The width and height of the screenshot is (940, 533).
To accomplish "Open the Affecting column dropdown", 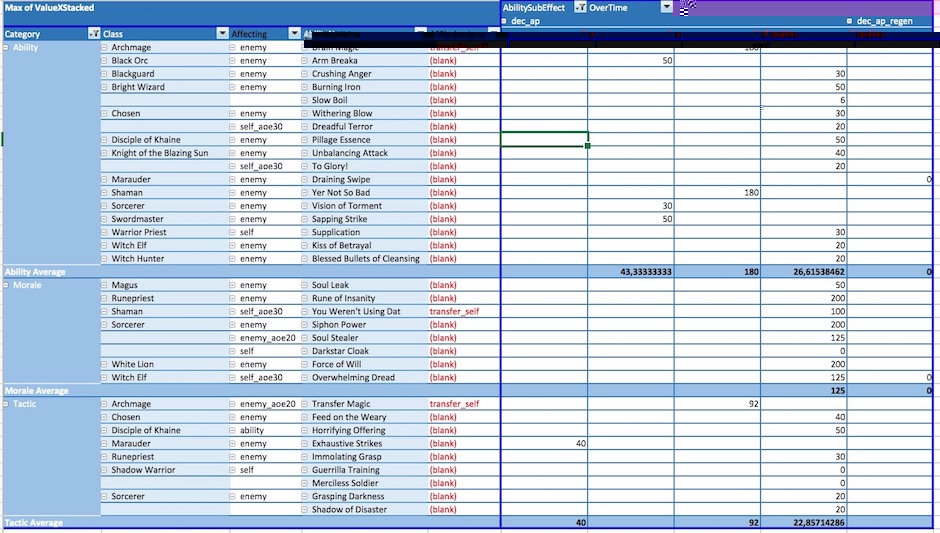I will point(294,34).
